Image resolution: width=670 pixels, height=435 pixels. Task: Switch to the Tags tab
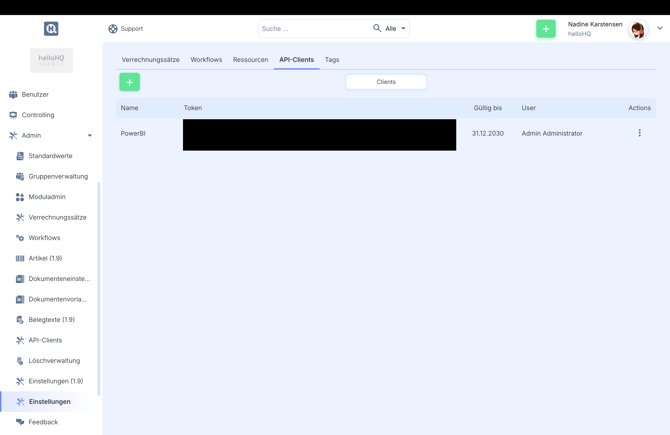pos(332,60)
